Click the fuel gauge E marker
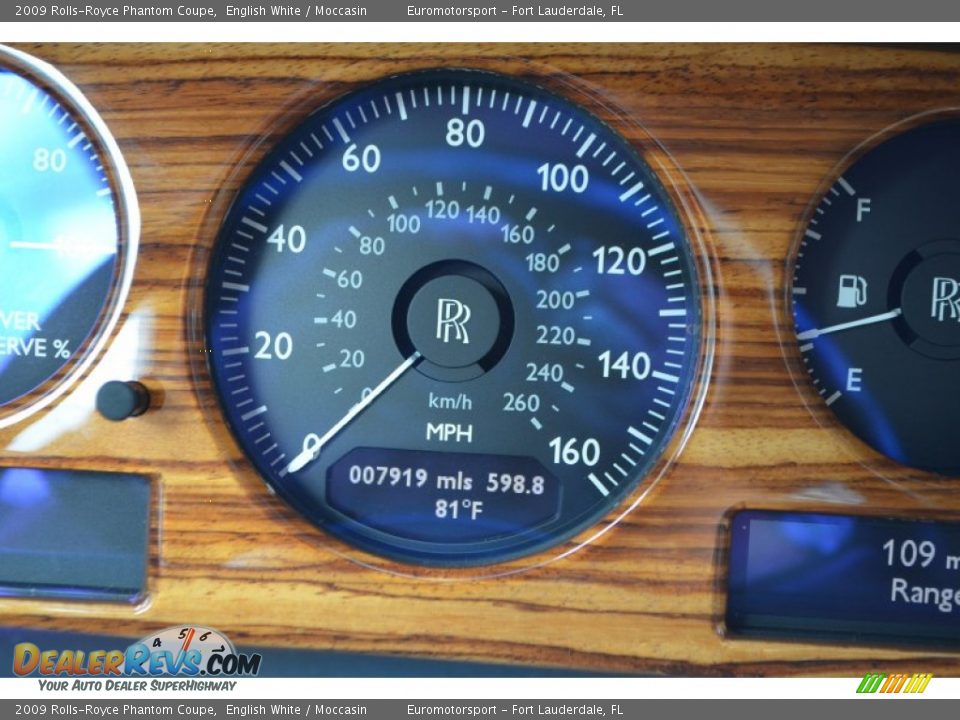This screenshot has height=720, width=960. pos(853,380)
